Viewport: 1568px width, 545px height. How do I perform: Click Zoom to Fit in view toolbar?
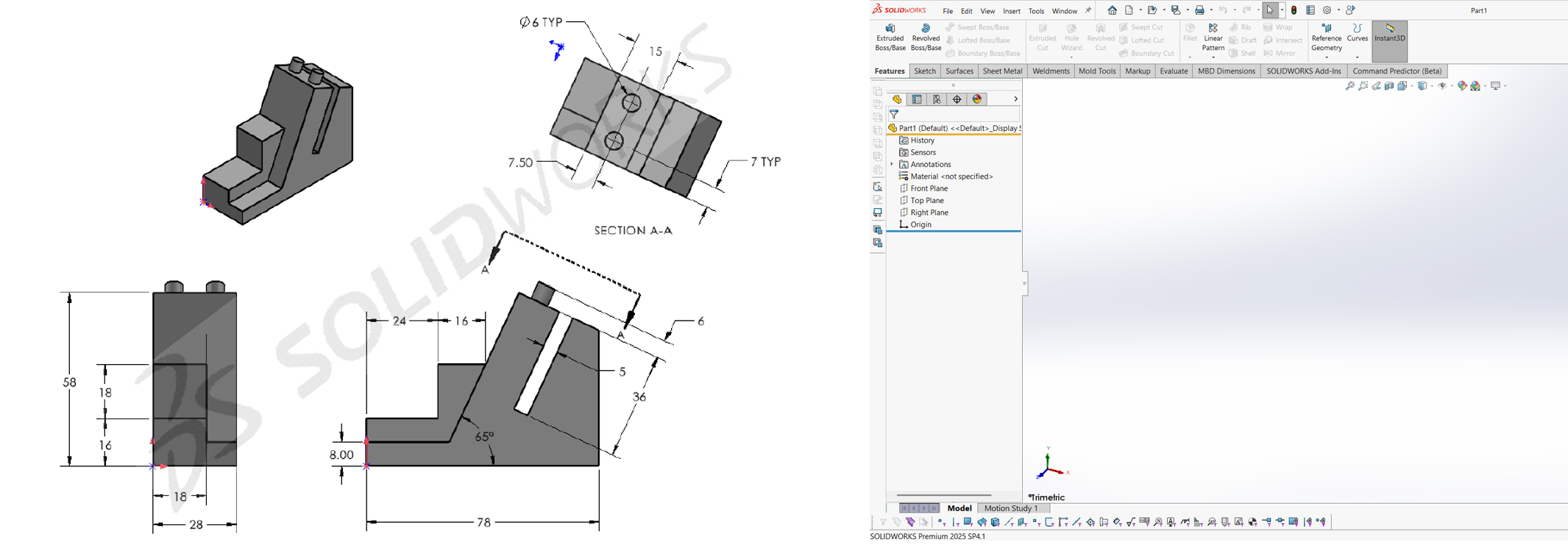click(1350, 86)
